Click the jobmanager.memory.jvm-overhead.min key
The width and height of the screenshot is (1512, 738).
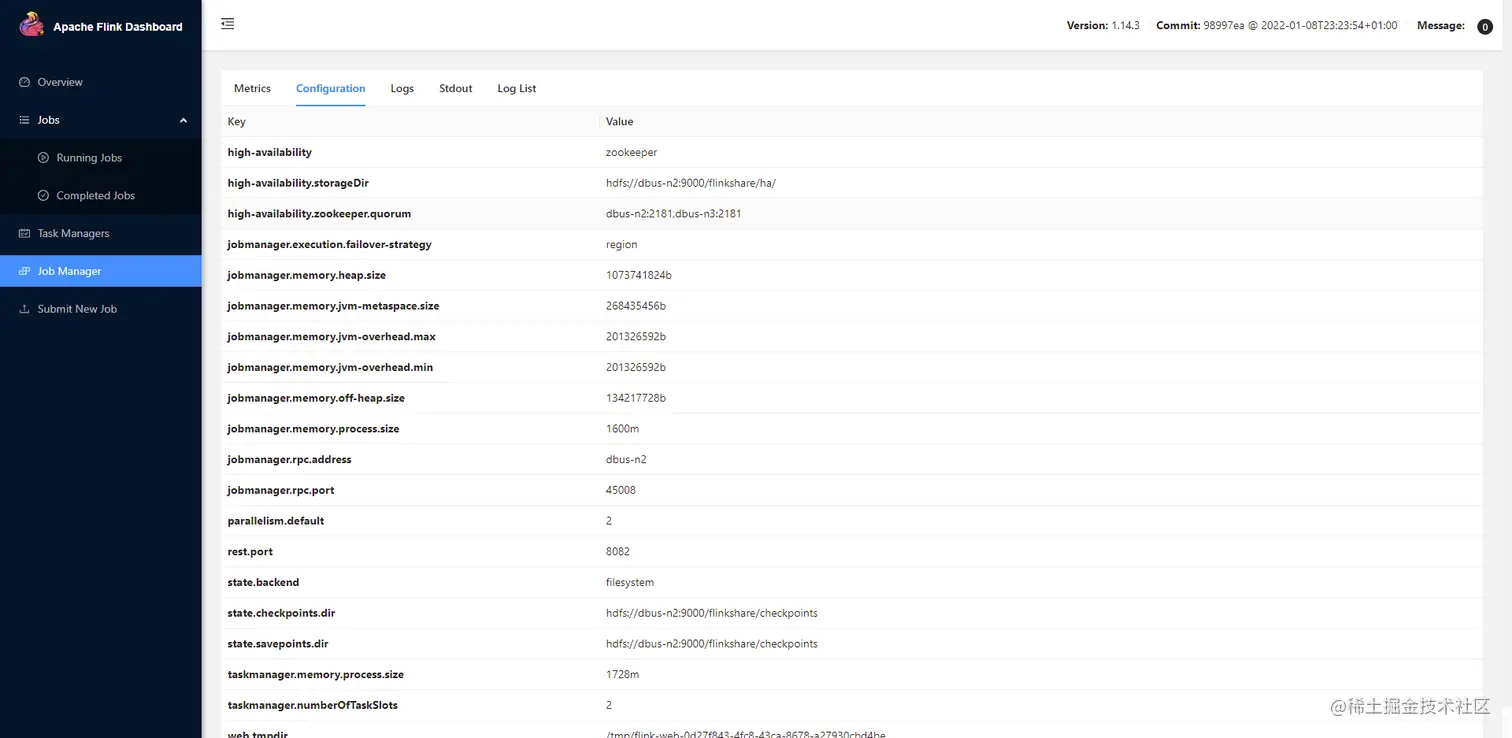[331, 367]
